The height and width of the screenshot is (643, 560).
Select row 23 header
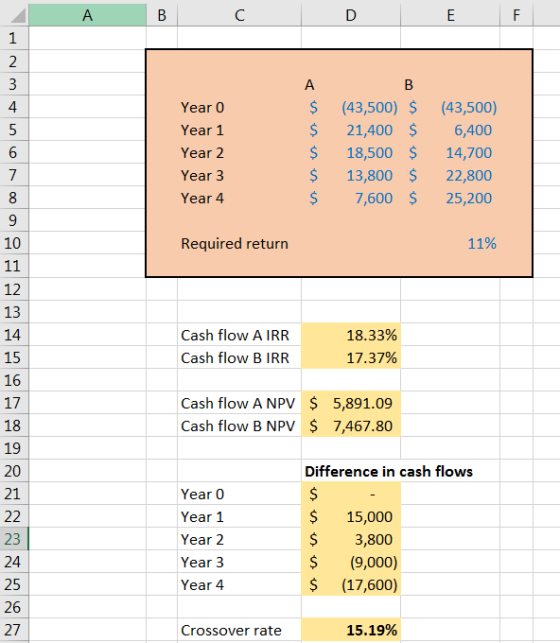[14, 539]
